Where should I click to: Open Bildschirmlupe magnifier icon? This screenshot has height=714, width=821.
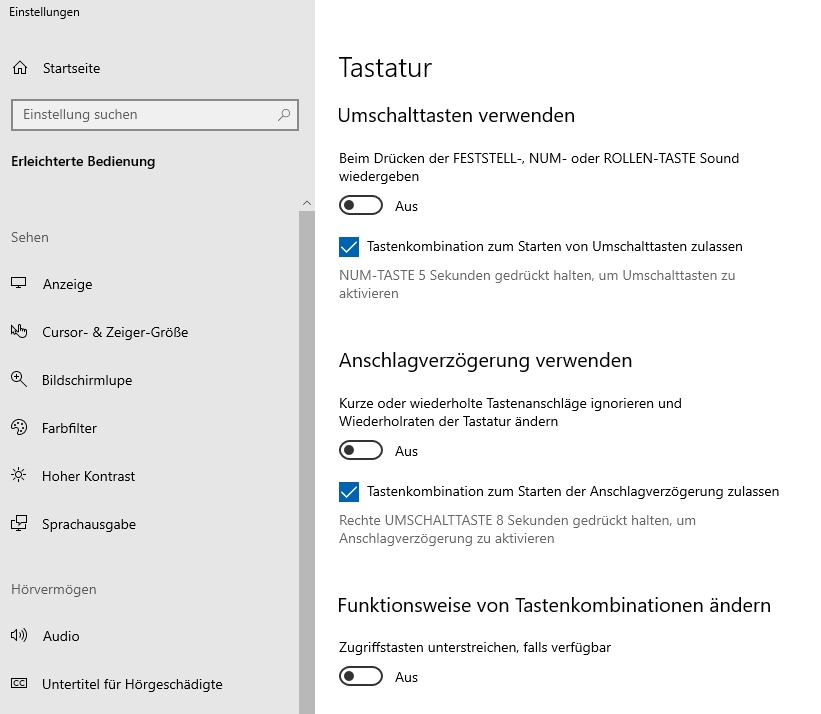click(19, 379)
